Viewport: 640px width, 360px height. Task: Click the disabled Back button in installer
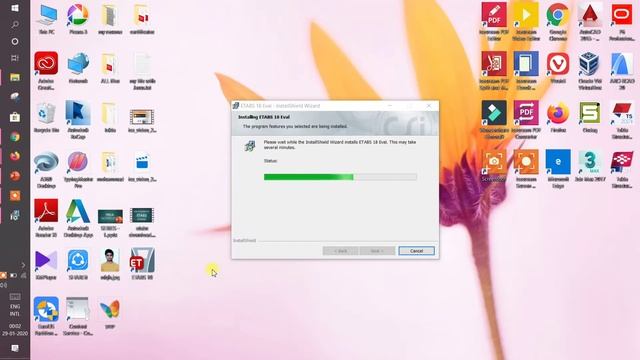tap(340, 251)
